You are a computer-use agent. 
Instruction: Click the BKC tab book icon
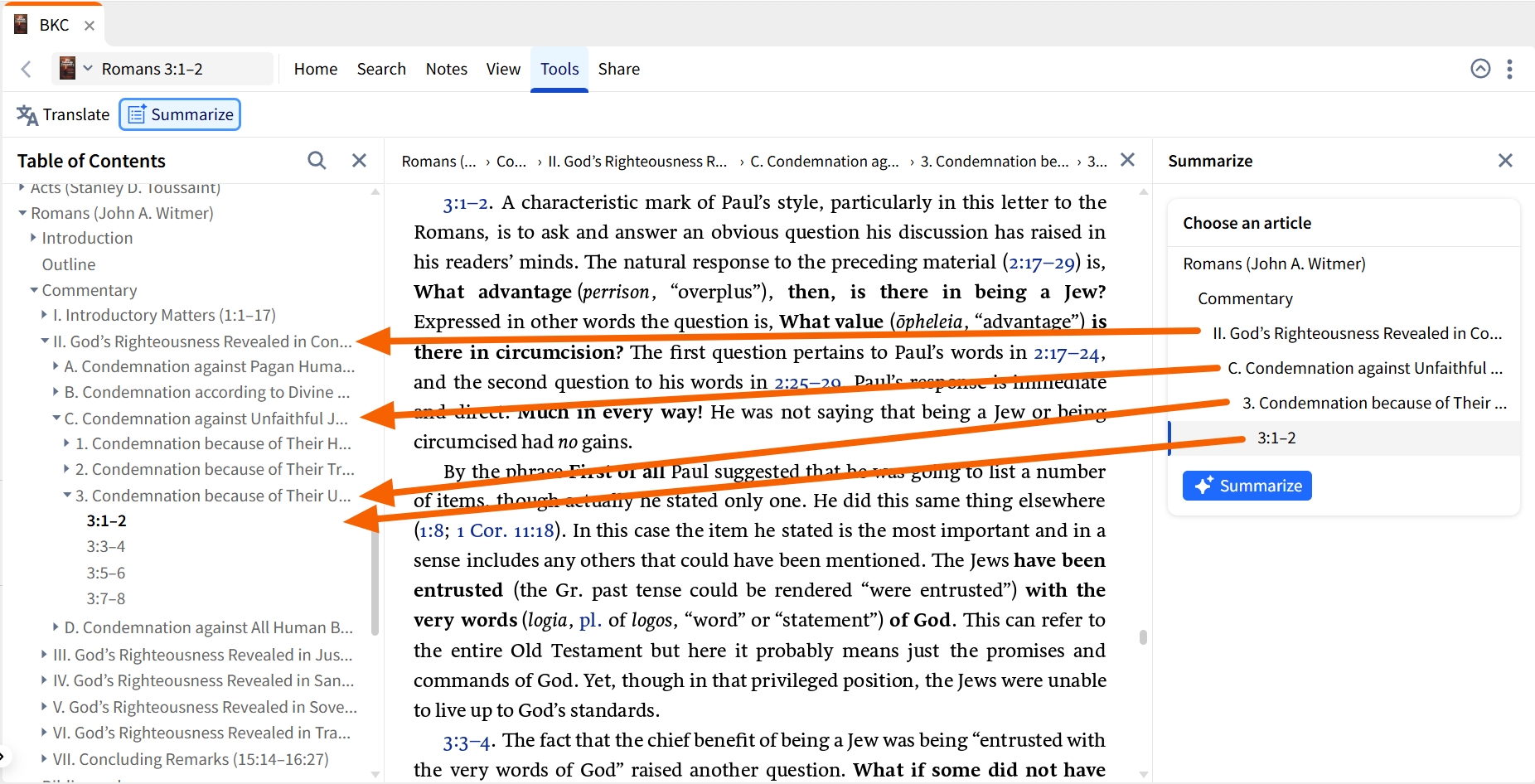21,25
